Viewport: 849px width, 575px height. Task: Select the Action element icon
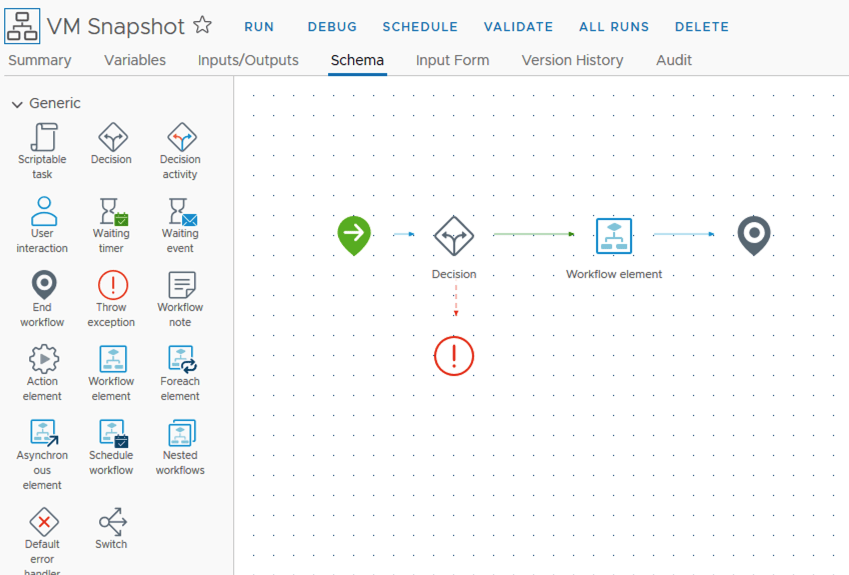43,360
